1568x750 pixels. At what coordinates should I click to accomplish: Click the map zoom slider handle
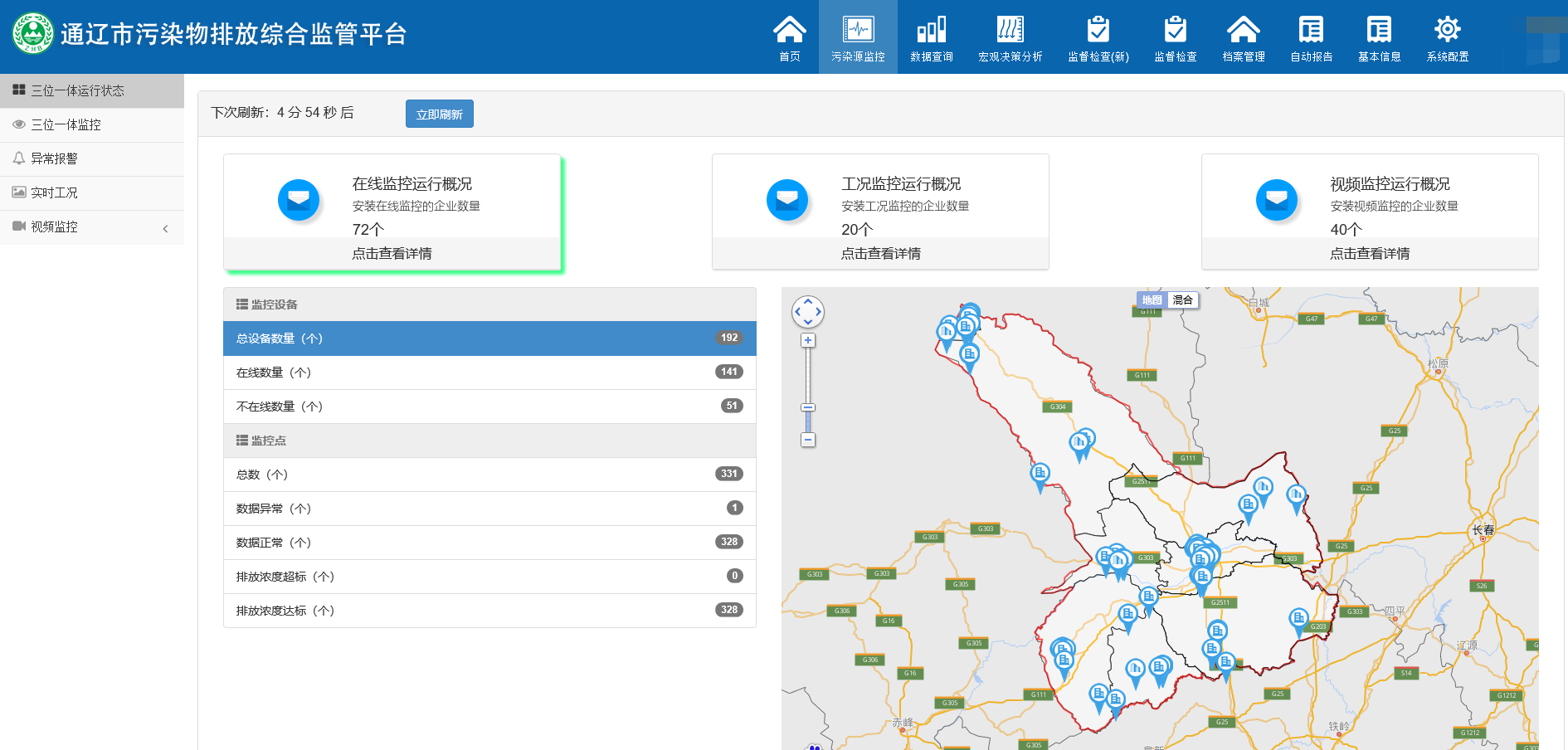click(807, 407)
